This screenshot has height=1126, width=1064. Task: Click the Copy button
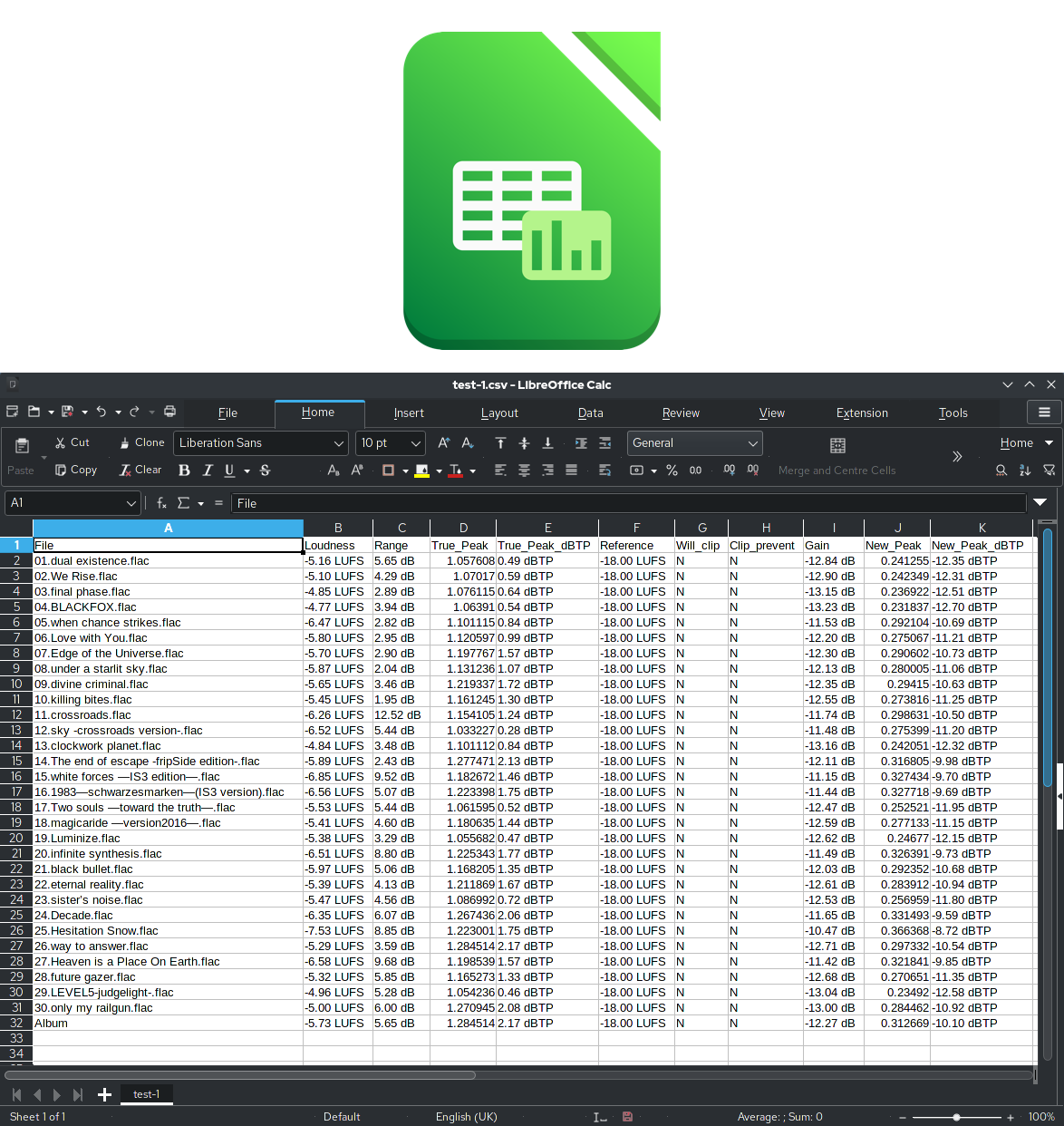point(76,470)
